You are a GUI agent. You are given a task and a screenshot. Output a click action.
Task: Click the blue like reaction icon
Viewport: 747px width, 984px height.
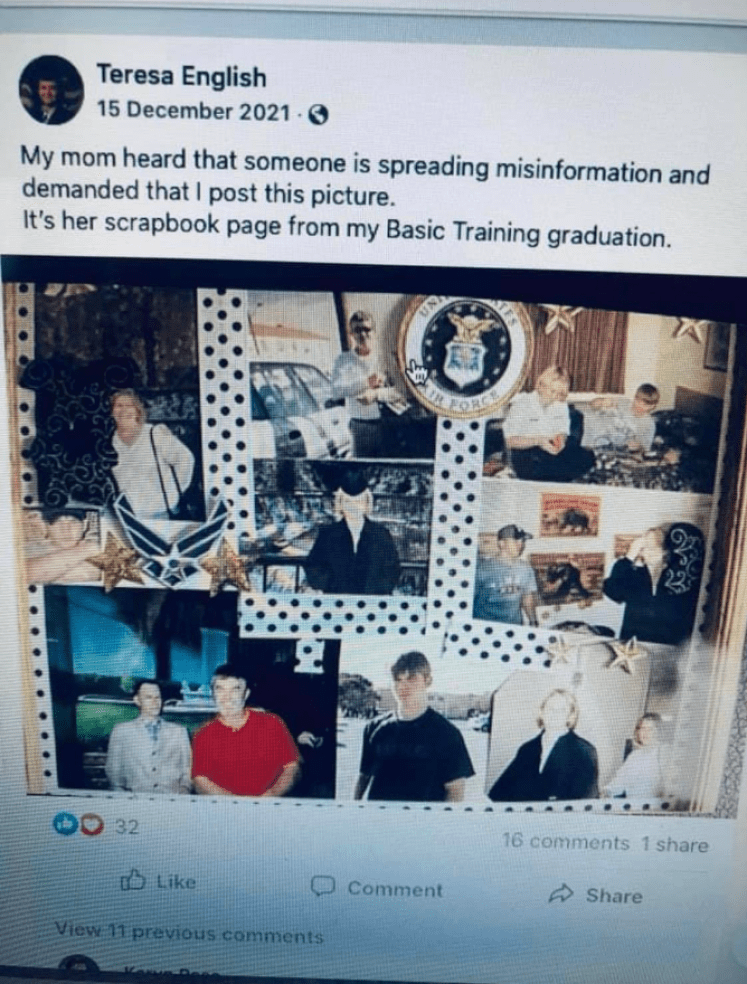65,823
